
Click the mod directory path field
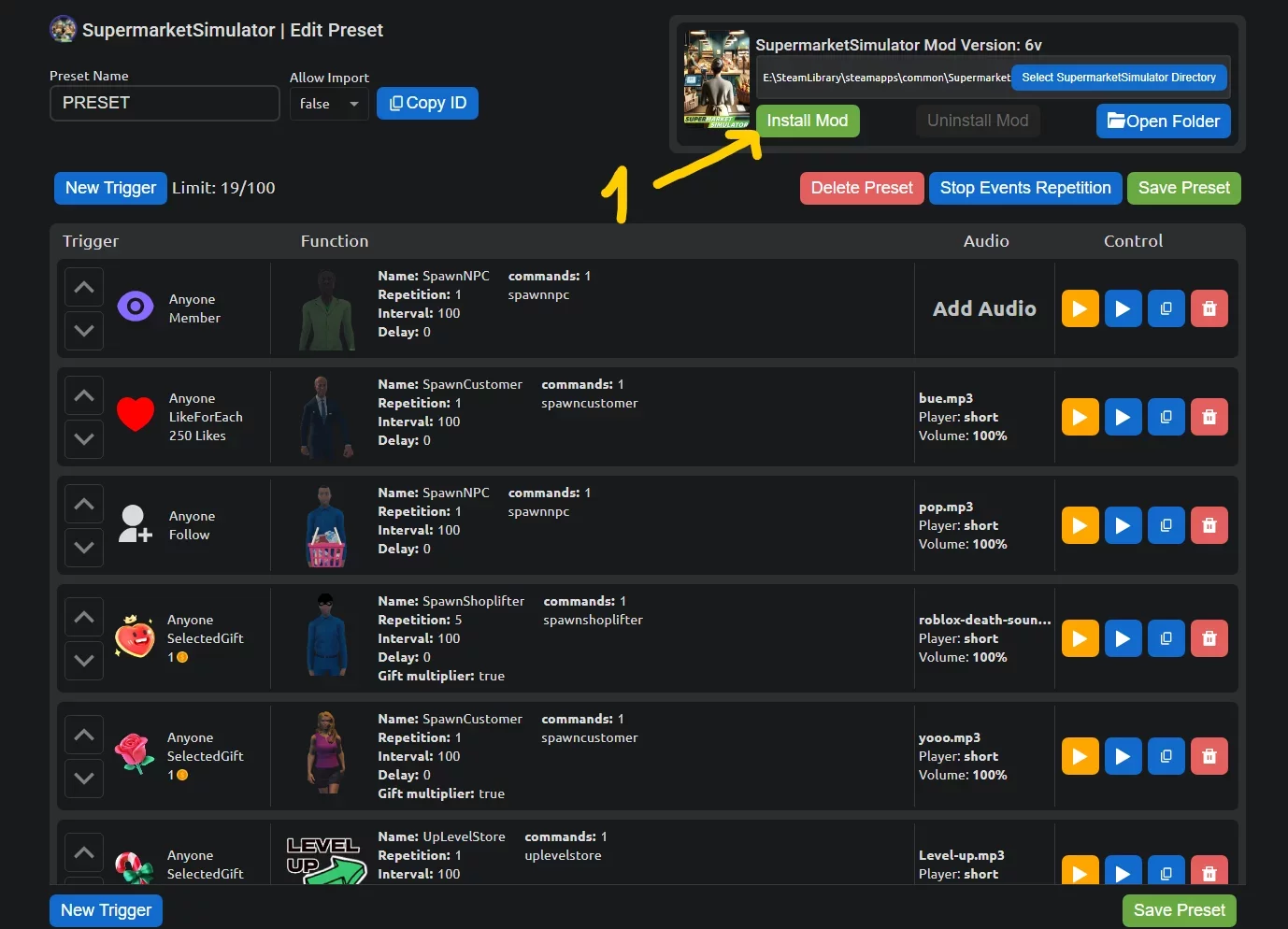[884, 78]
